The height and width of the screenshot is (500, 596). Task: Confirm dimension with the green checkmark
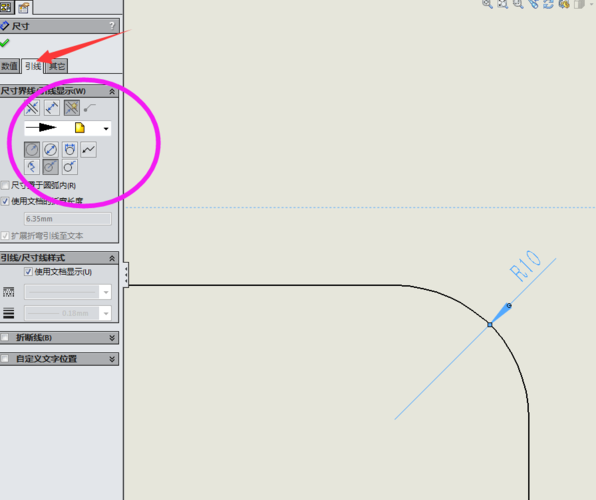click(5, 43)
